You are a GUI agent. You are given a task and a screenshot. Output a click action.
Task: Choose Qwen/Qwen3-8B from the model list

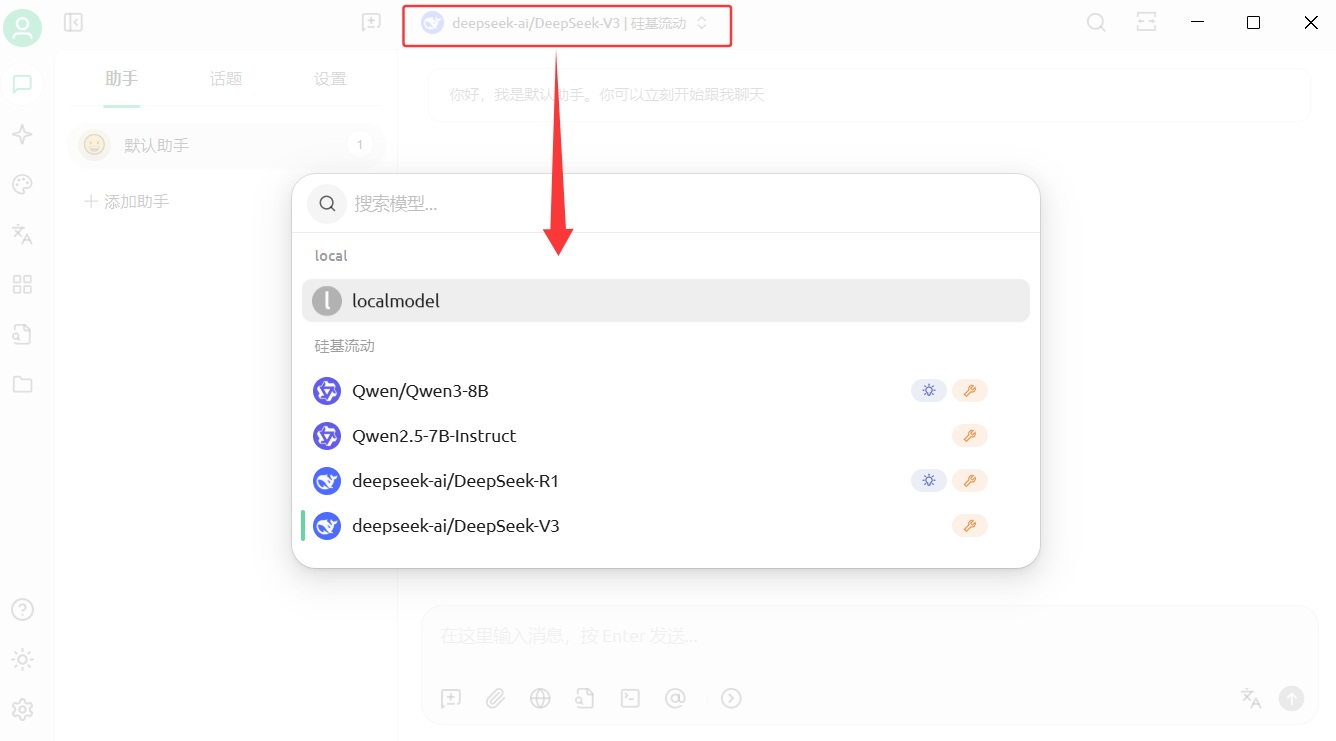pos(420,391)
